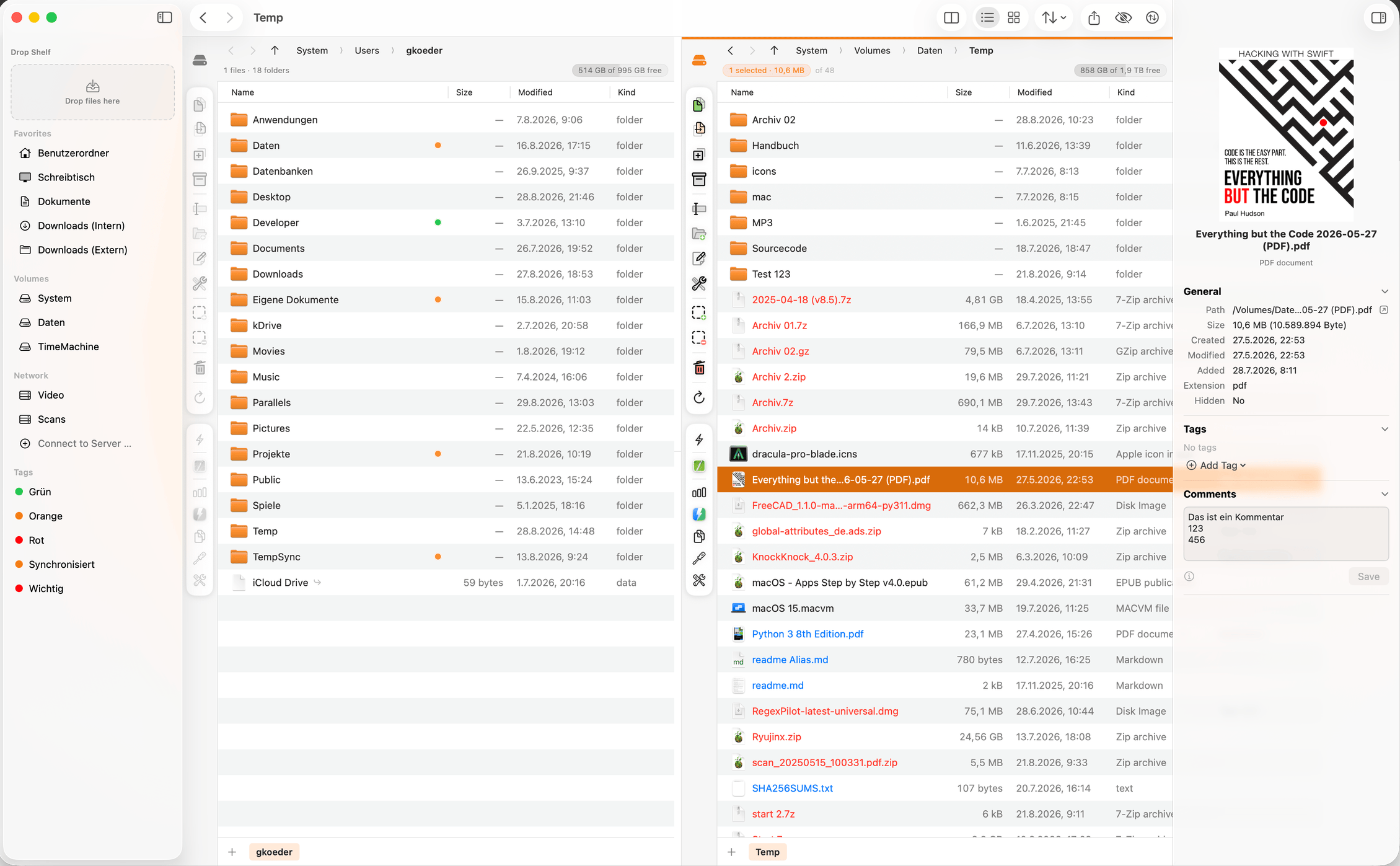Click the circular sync arrows icon in top toolbar
Screen dimensions: 1400x866
[1152, 18]
